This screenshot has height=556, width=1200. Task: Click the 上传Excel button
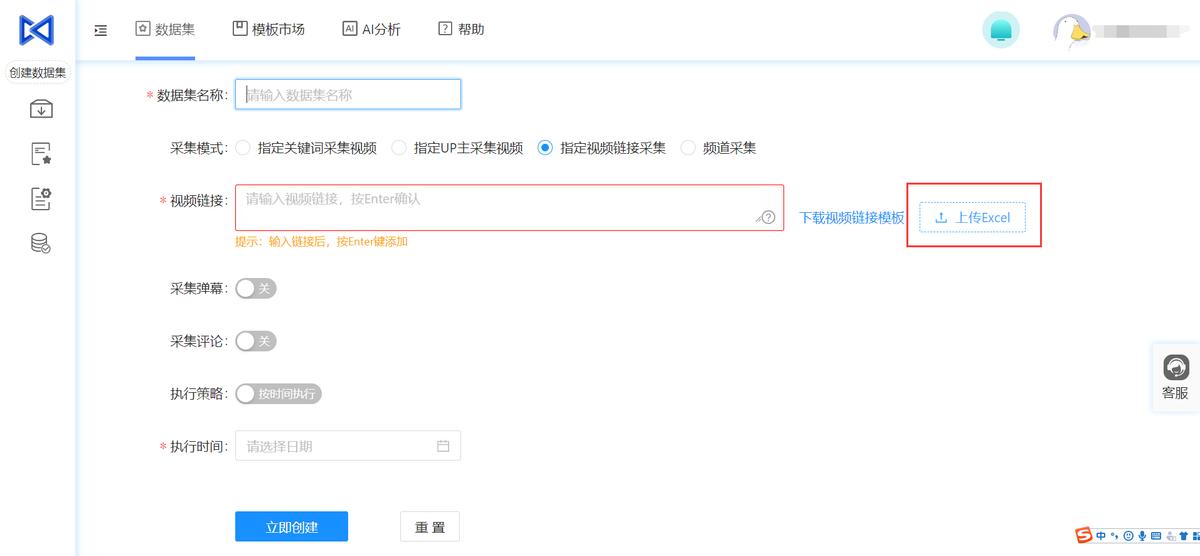972,217
